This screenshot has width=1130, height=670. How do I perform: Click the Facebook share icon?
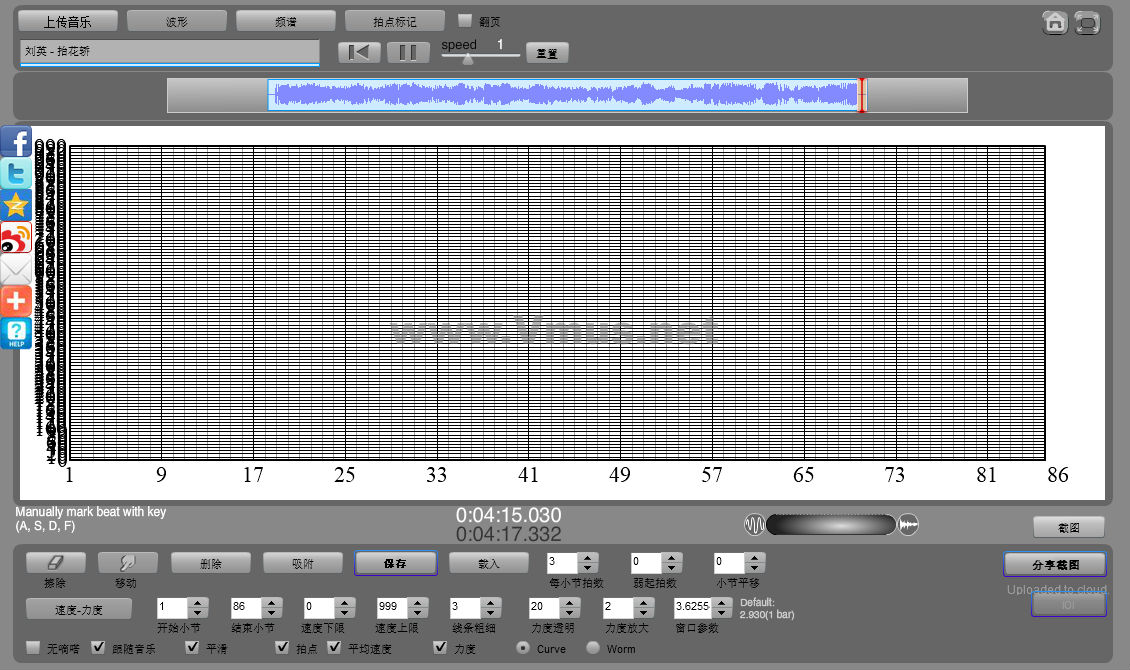tap(16, 141)
